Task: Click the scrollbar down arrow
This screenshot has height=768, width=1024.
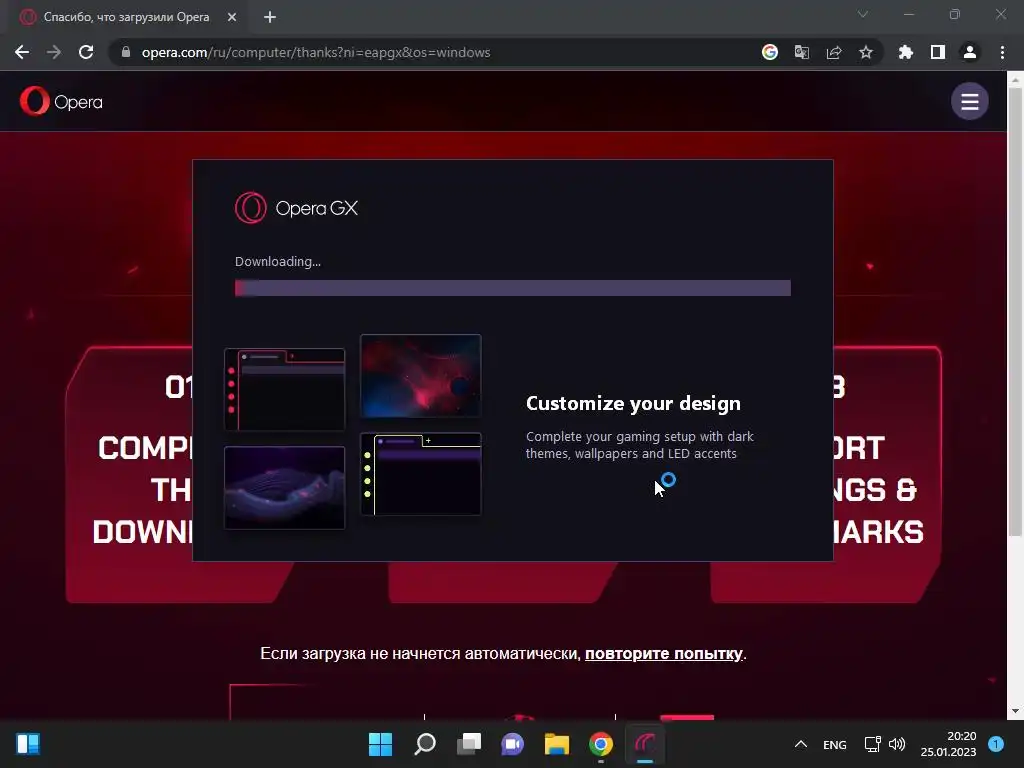Action: [x=1015, y=711]
